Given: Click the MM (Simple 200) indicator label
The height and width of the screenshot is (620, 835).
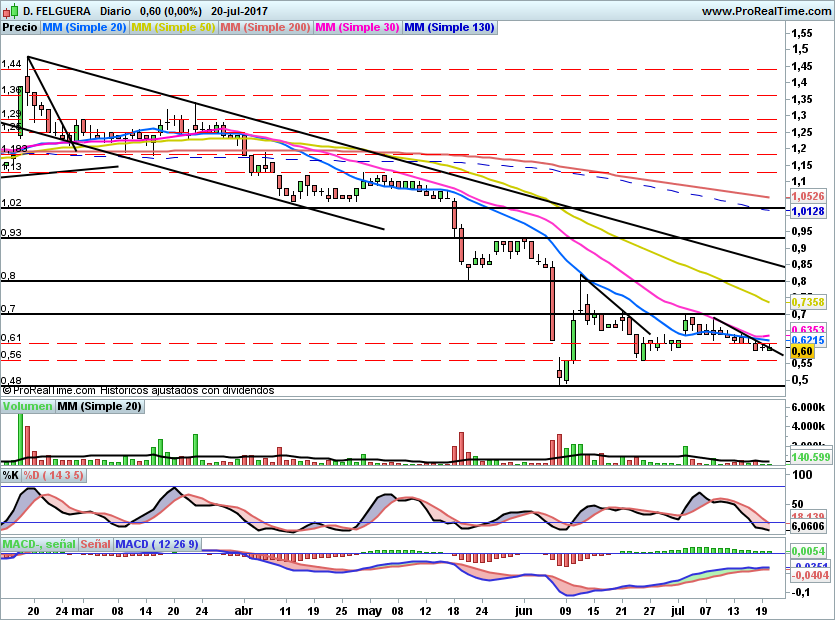Looking at the screenshot, I should point(265,28).
